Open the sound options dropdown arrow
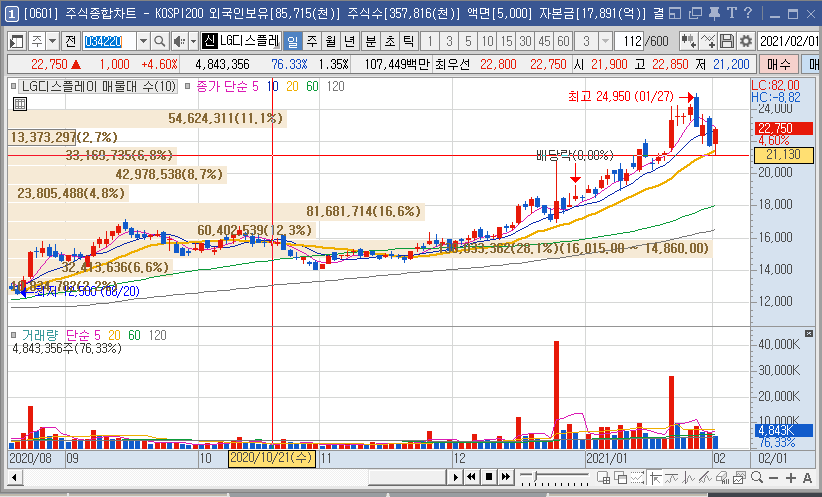 [193, 41]
